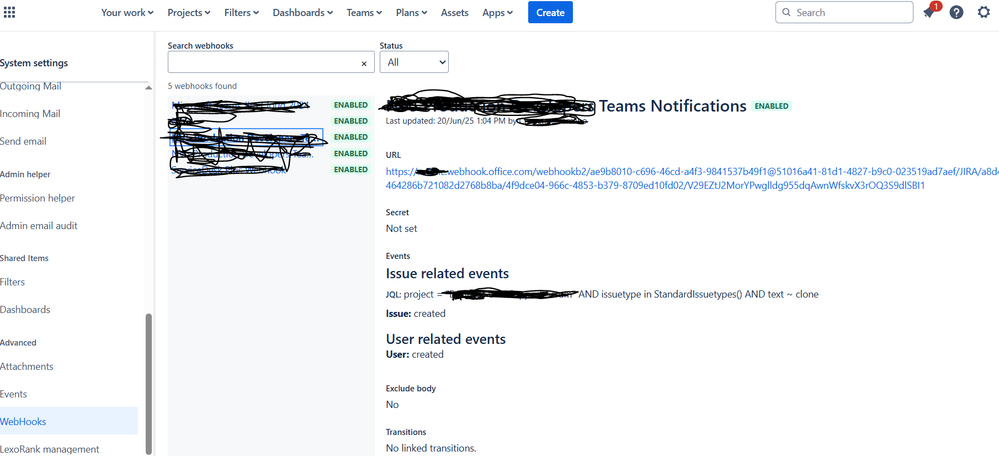This screenshot has height=456, width=999.
Task: Clear the webhook search with the x icon
Action: click(x=364, y=64)
